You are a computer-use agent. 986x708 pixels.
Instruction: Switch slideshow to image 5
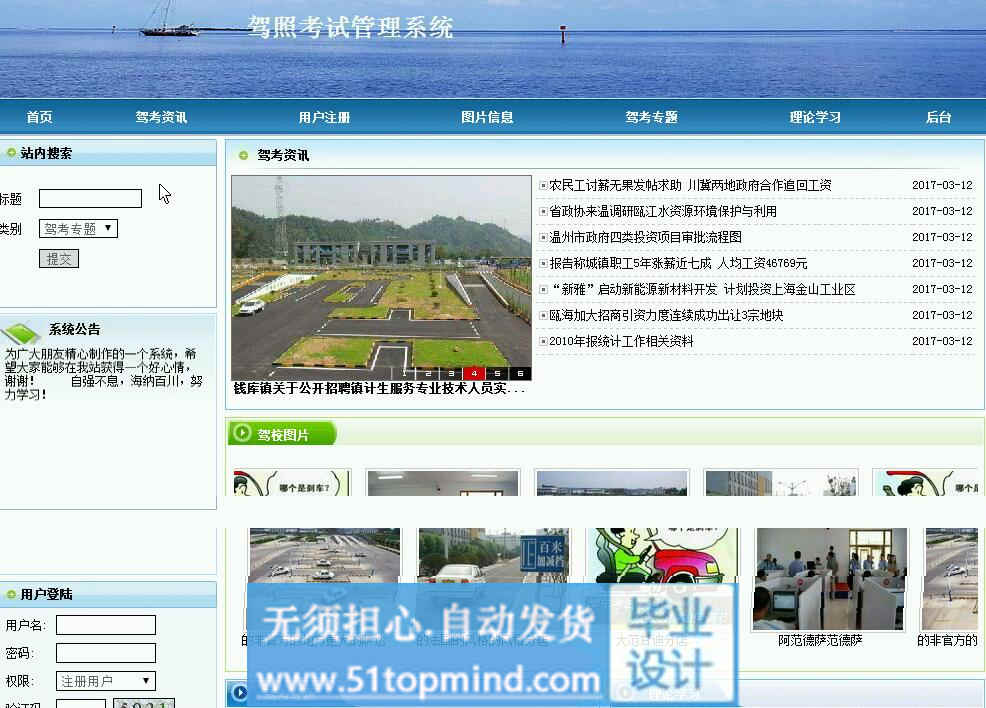pyautogui.click(x=497, y=373)
